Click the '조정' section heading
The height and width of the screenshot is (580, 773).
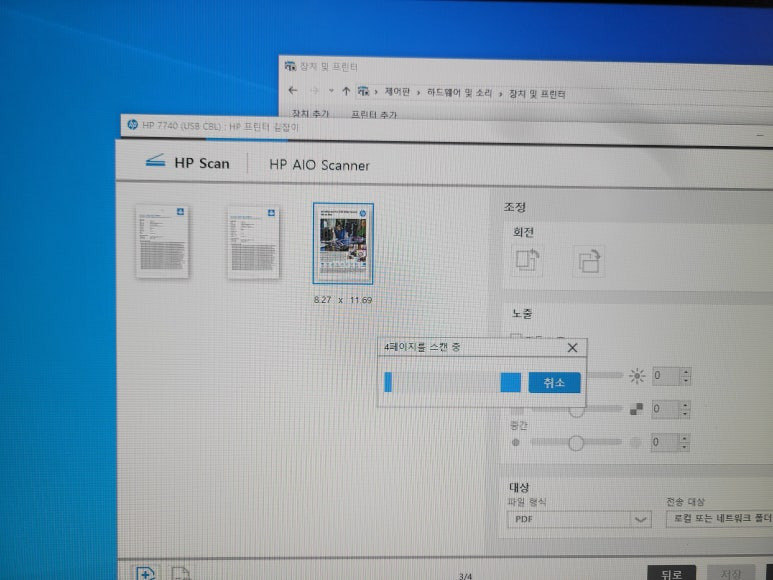[515, 207]
